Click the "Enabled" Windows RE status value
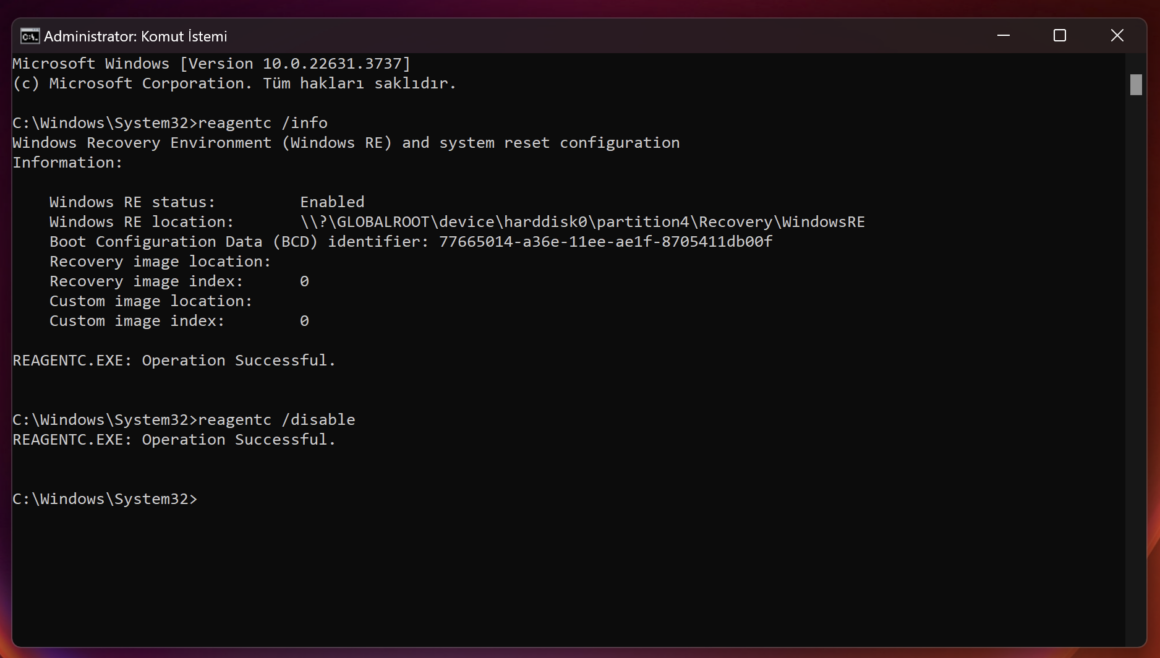 coord(332,202)
